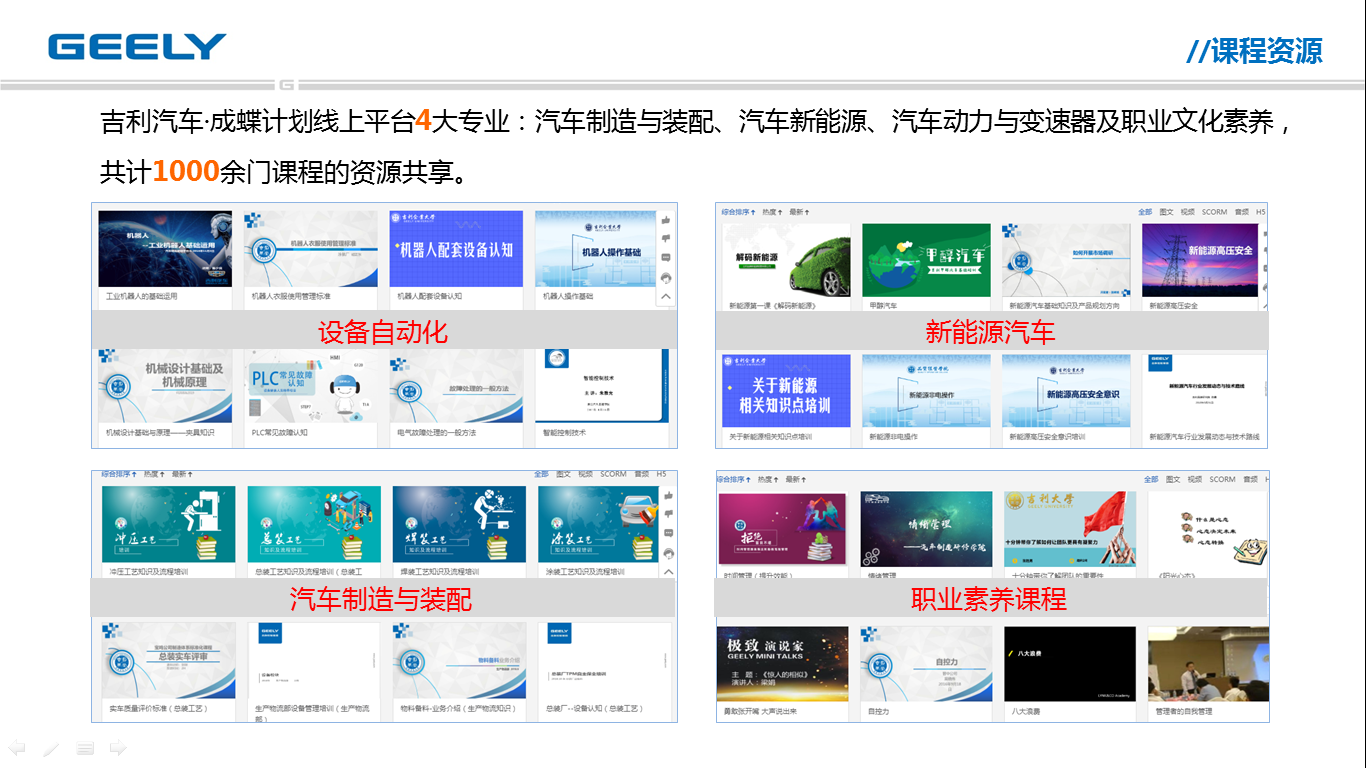This screenshot has height=768, width=1366.
Task: Select 音频 tab in 新能源汽车 panel
Action: 1241,212
